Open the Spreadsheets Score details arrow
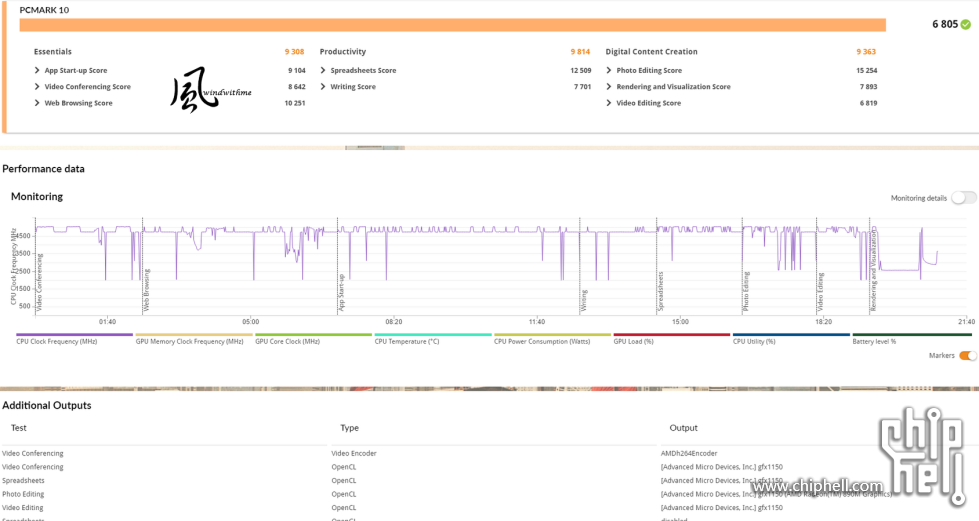Screen dimensions: 979x521 pos(323,71)
